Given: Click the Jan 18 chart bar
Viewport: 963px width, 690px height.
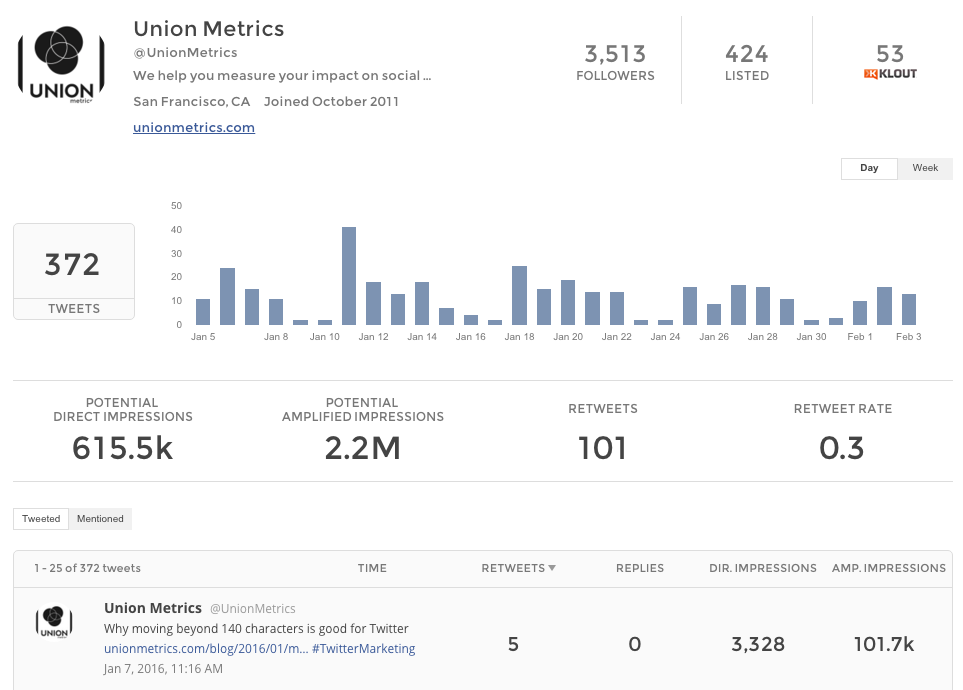Looking at the screenshot, I should 519,295.
